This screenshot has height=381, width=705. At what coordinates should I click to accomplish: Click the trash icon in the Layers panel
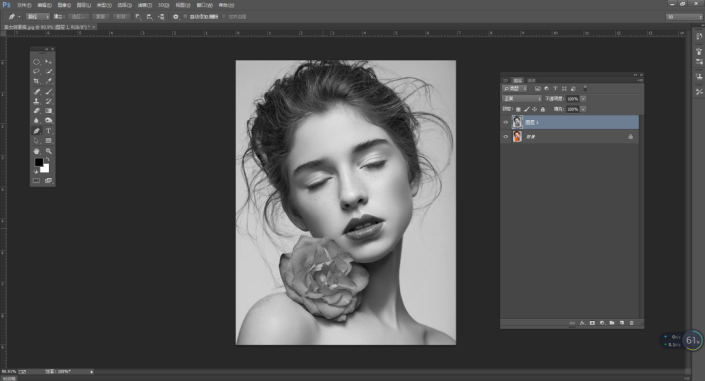[x=632, y=323]
